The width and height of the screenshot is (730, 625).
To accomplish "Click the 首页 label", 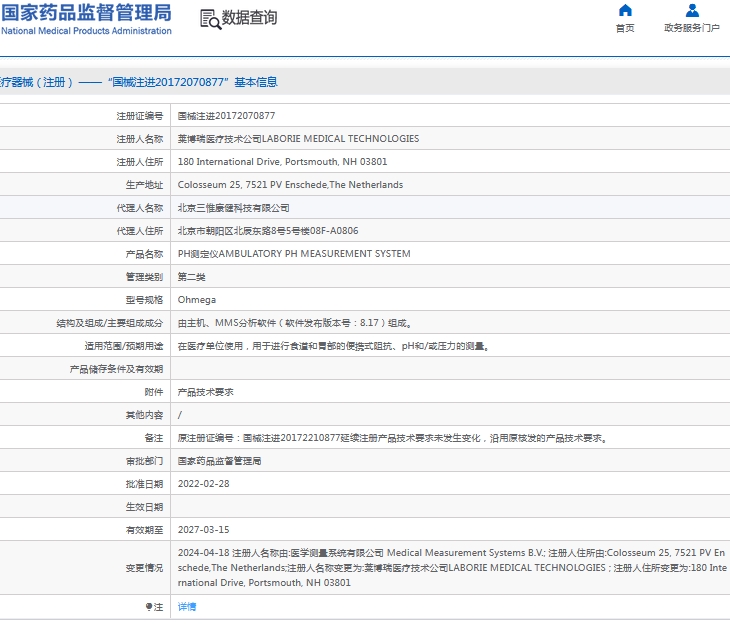I will point(625,28).
